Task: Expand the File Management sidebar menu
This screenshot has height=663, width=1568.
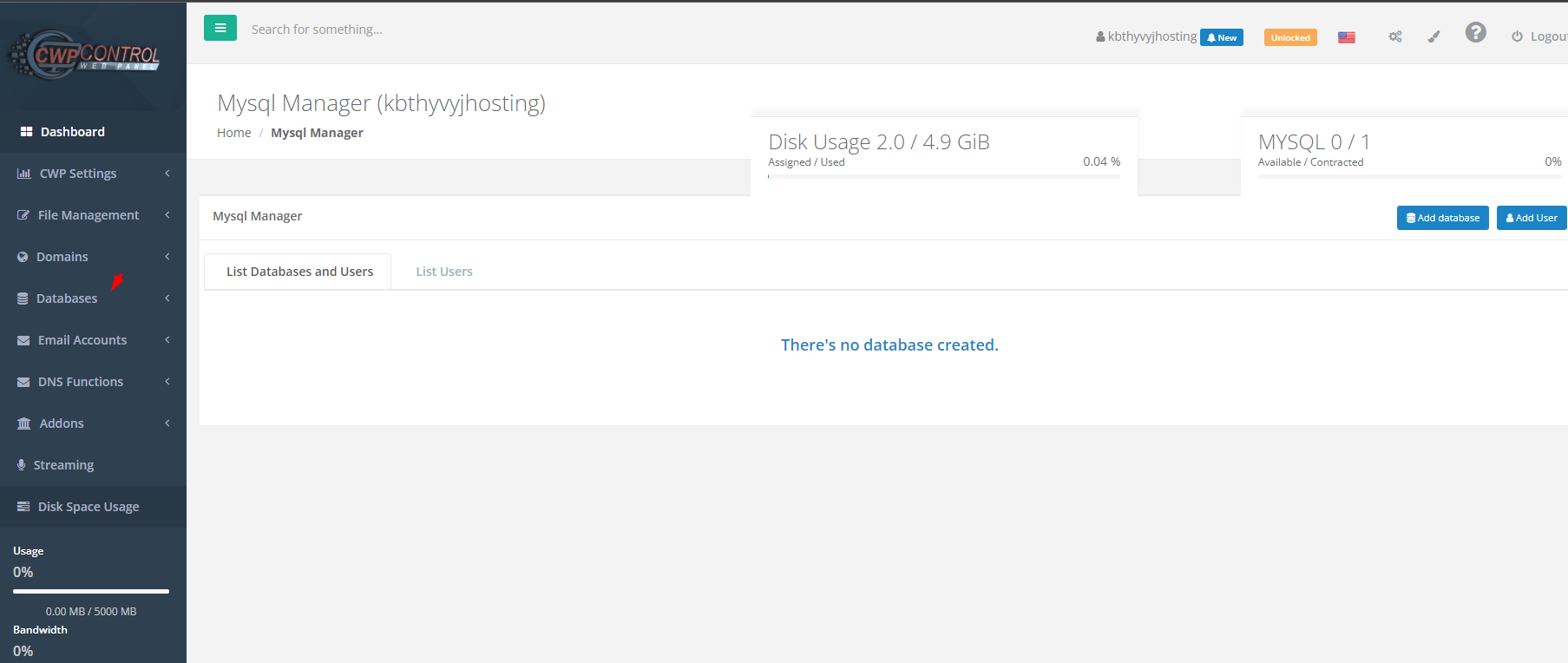Action: pos(88,215)
